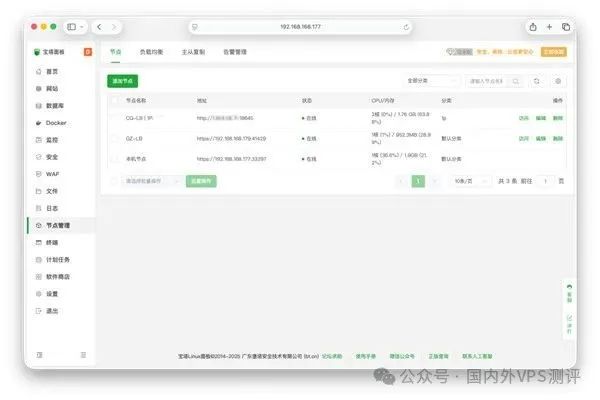Open 首页 home in the sidebar
Viewport: 600px width, 400px height.
52,72
